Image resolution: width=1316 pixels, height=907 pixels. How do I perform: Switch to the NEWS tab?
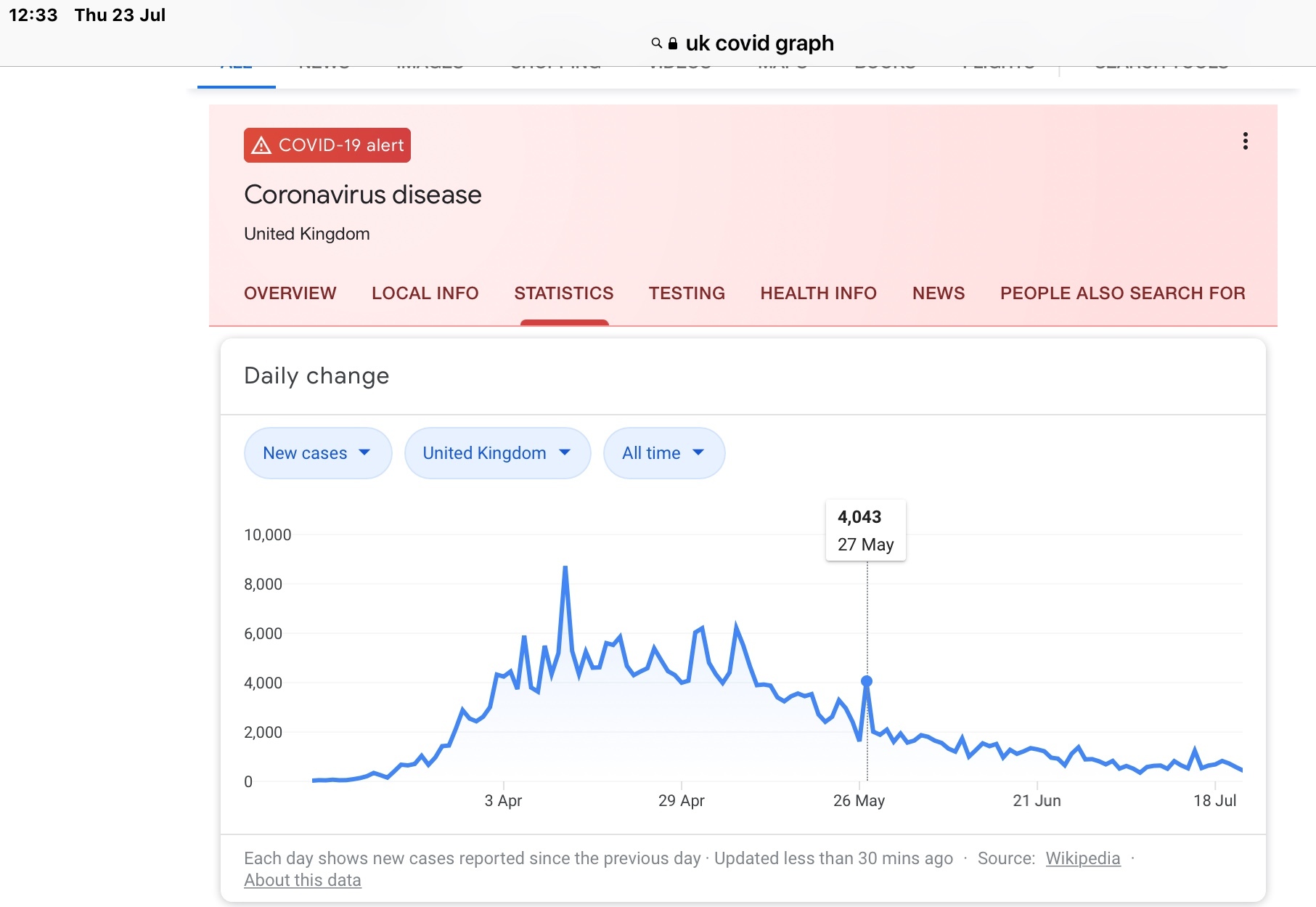tap(938, 293)
